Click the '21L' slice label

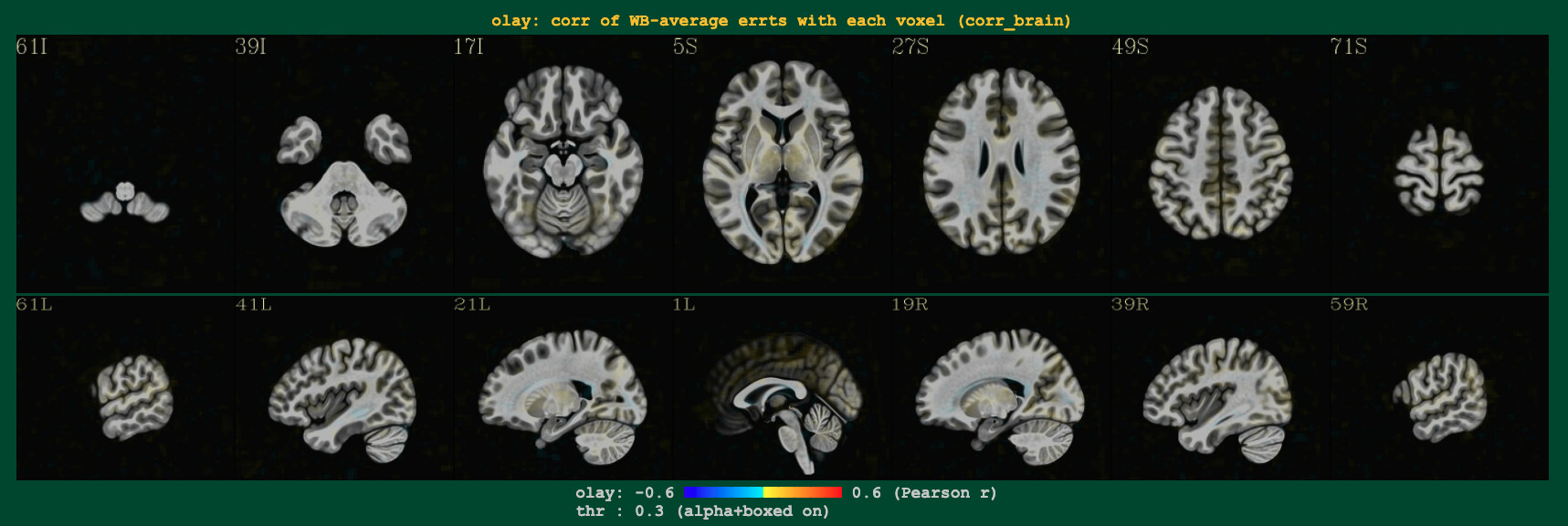472,304
